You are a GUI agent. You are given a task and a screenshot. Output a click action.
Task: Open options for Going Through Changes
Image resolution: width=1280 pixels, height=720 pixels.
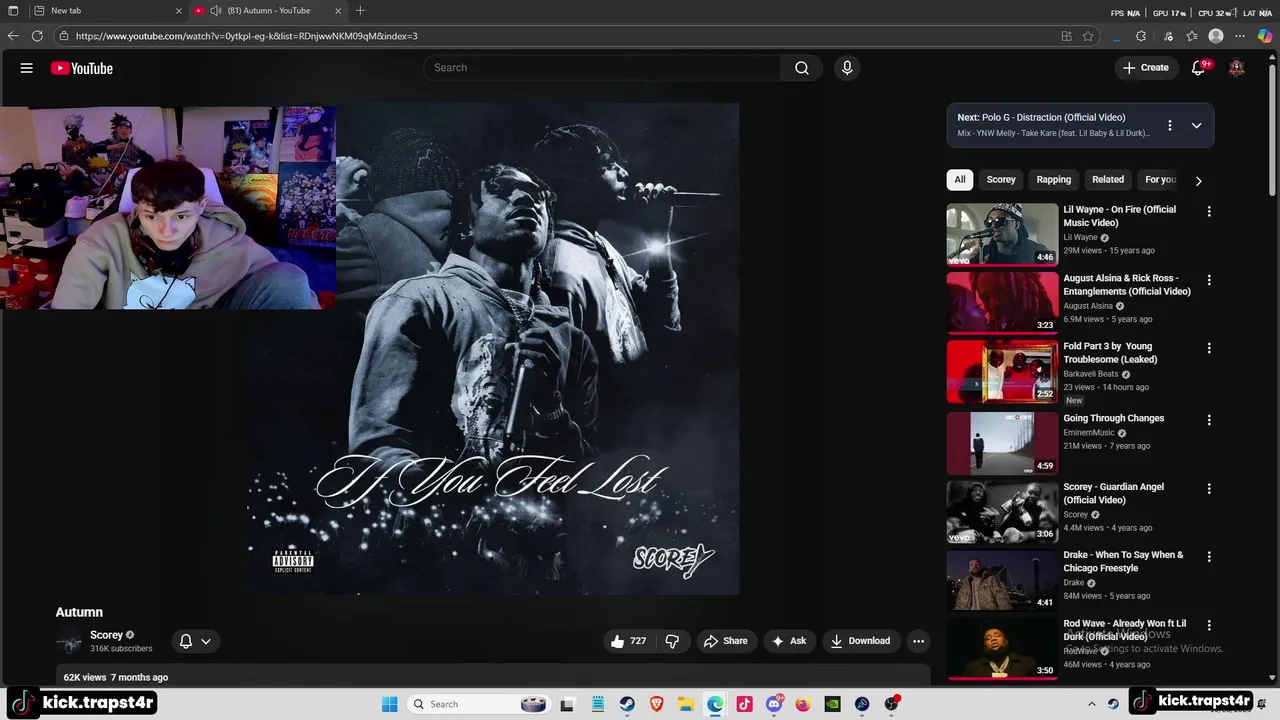point(1209,420)
